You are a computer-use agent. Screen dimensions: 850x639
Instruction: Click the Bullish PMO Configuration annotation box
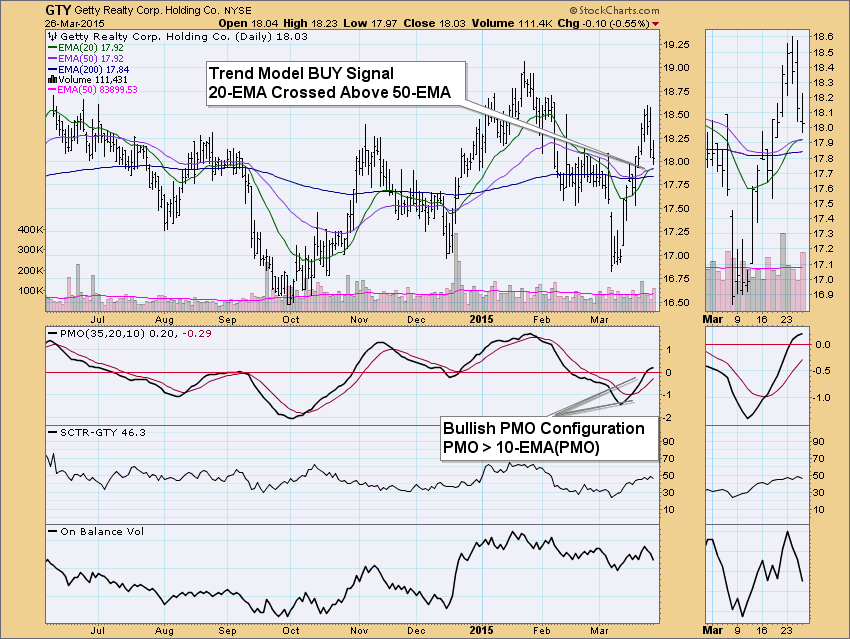click(x=549, y=438)
